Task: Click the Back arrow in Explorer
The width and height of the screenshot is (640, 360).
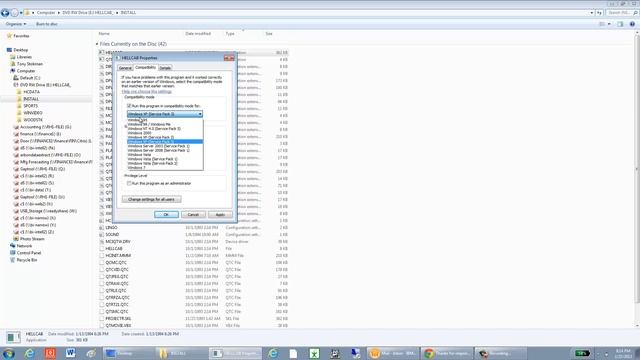Action: (x=5, y=13)
